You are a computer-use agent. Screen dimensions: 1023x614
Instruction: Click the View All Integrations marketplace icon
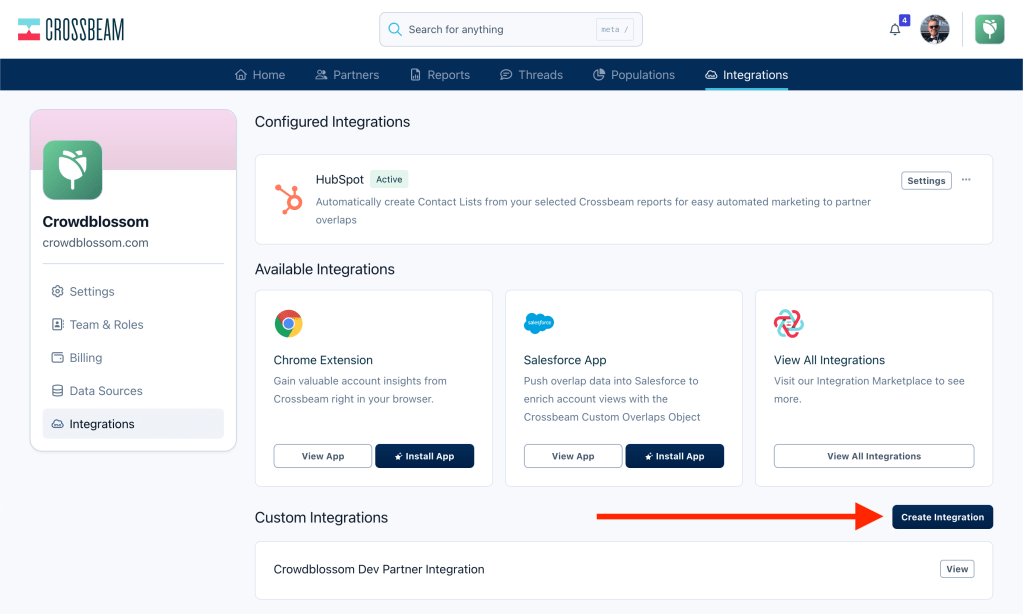tap(789, 323)
